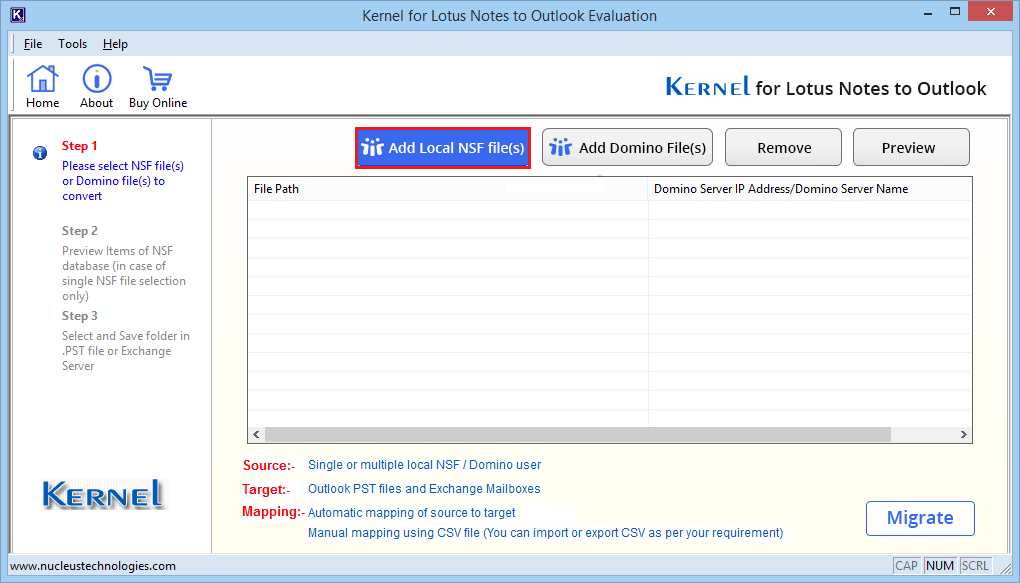
Task: Click the Step 3 heading
Action: tap(79, 316)
